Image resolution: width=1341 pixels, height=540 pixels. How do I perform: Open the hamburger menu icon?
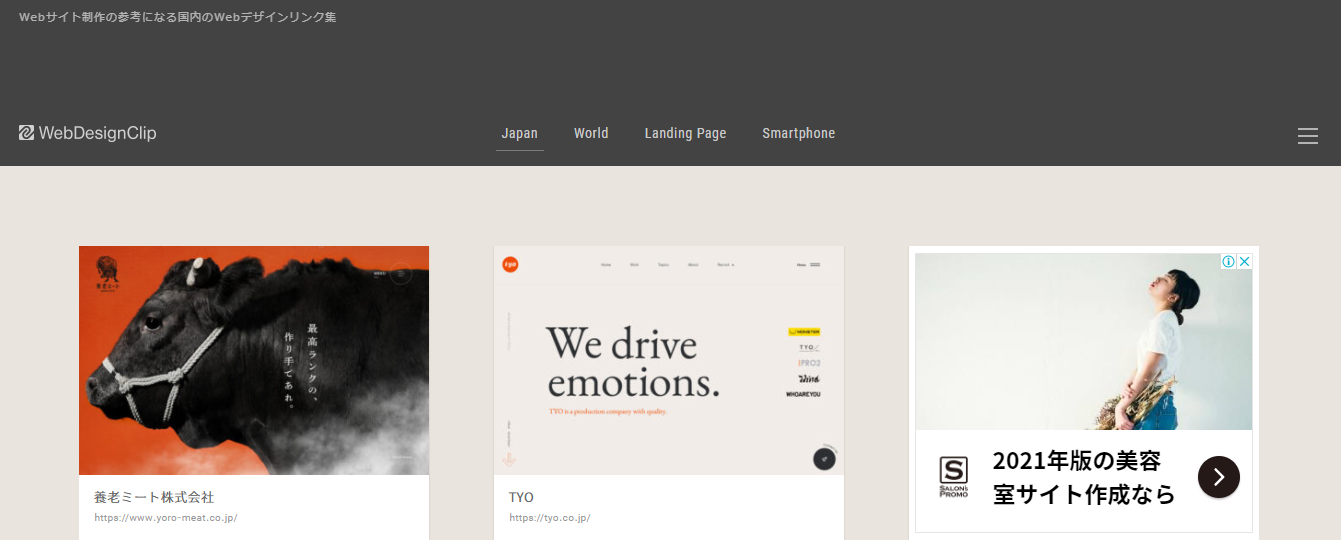[x=1307, y=136]
